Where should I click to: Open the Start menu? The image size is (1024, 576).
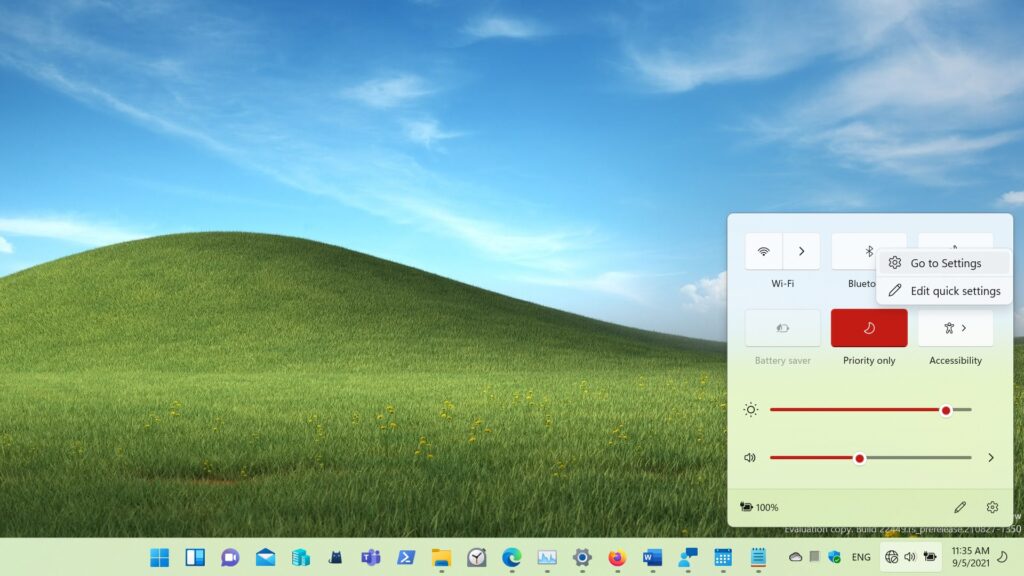click(x=159, y=557)
